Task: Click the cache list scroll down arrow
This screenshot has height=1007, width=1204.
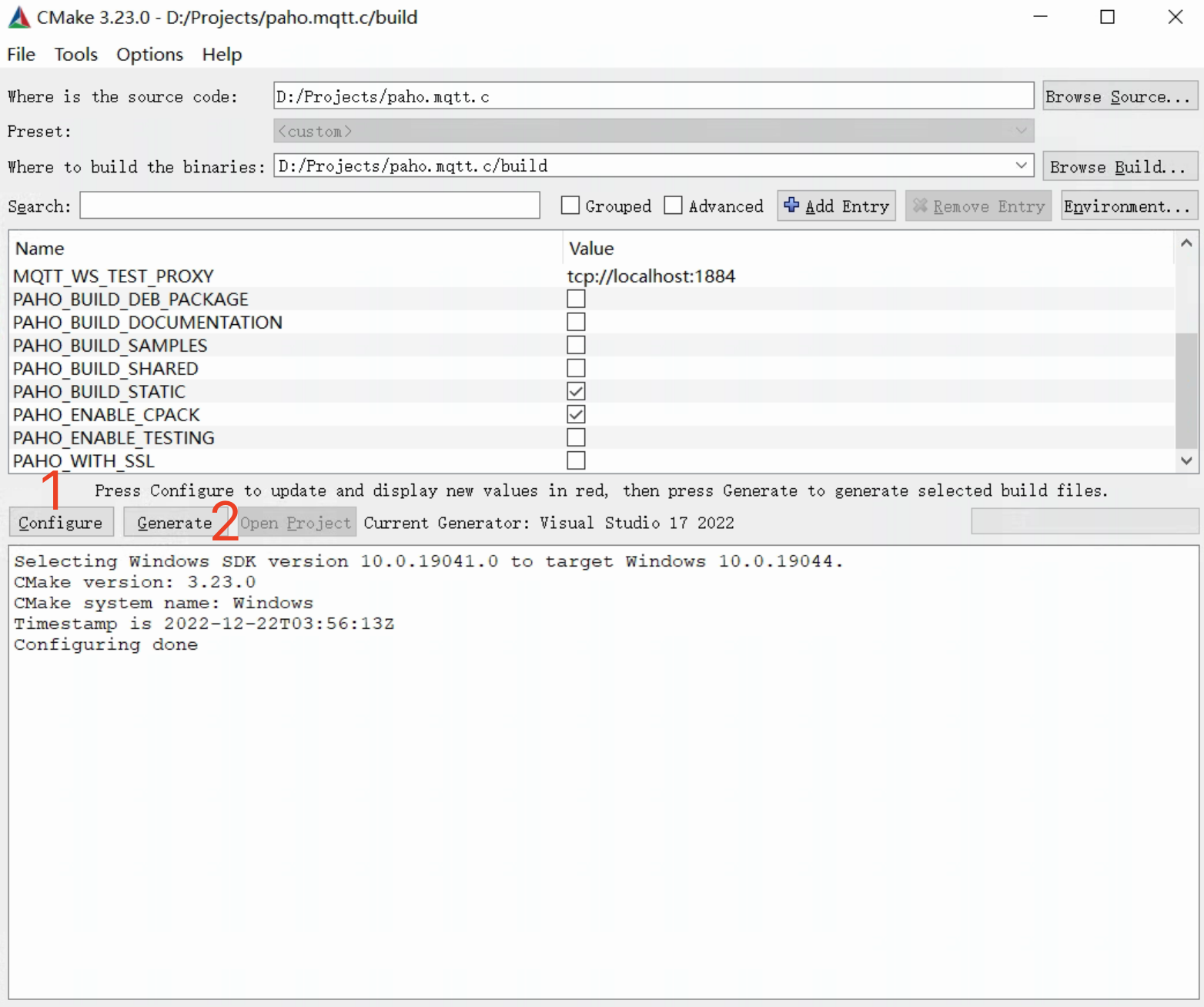Action: pos(1186,460)
